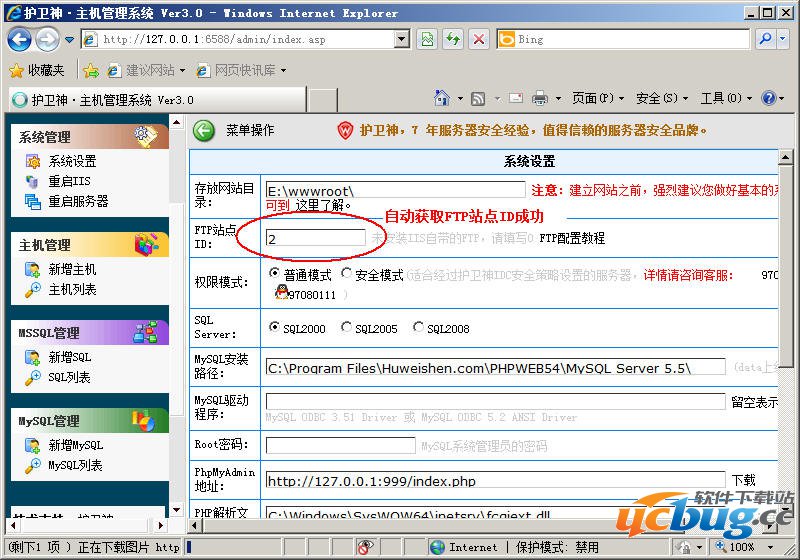Click the popup blocker status bar icon
This screenshot has height=560, width=800.
coord(365,547)
